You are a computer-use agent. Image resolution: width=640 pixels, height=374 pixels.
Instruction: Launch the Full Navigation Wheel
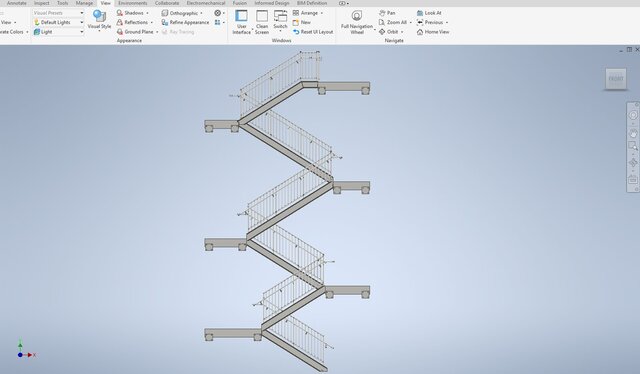click(357, 22)
